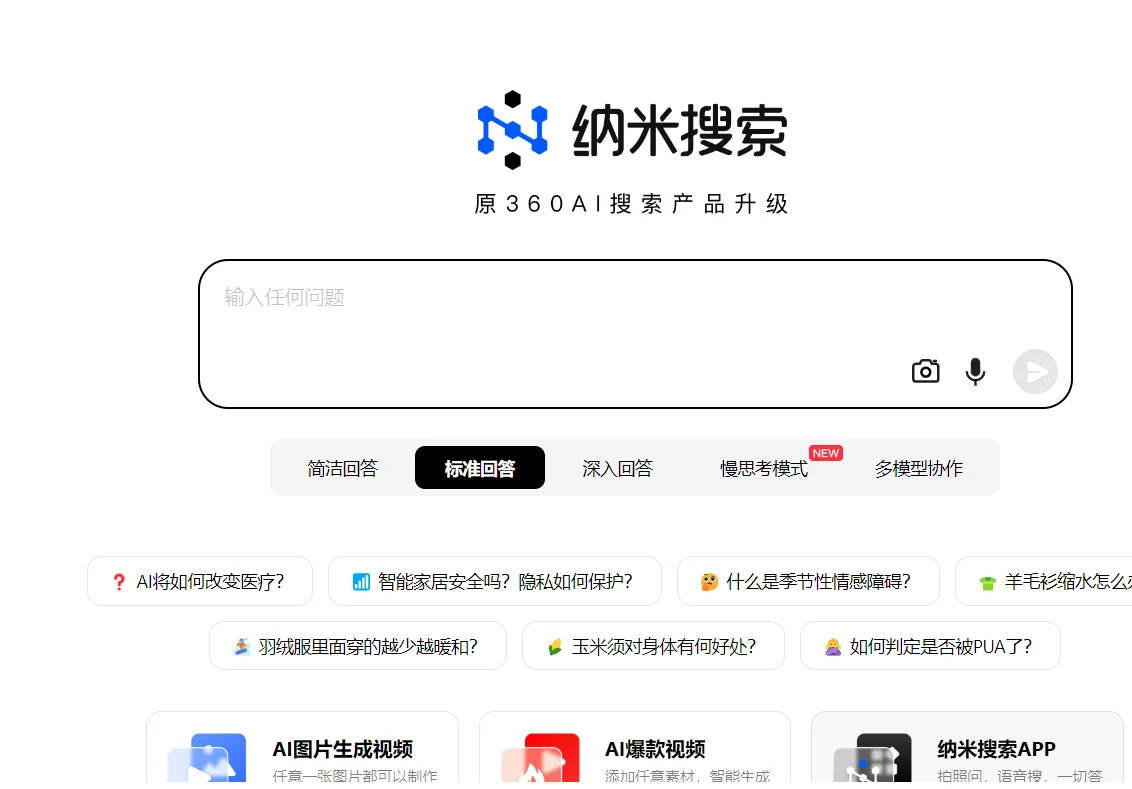Viewport: 1132px width, 789px height.
Task: Open suggestion 玉米须对身体有何好处?
Action: click(x=653, y=646)
